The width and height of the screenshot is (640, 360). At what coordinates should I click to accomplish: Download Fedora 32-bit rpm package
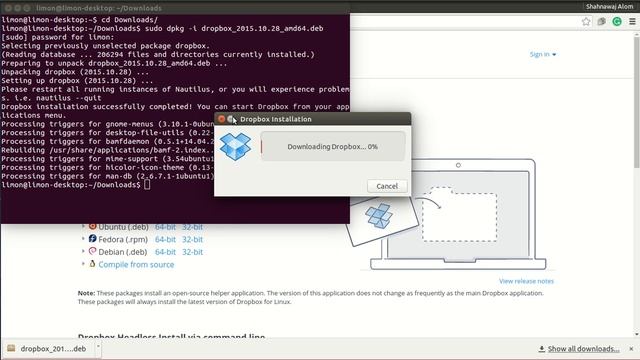pos(192,240)
